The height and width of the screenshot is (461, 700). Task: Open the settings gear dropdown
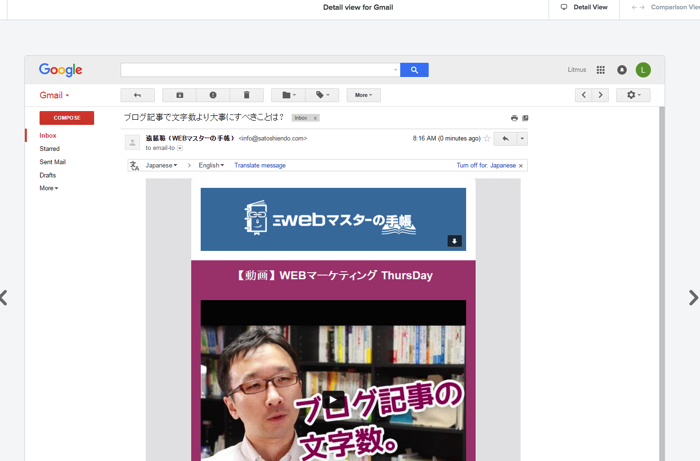(632, 95)
